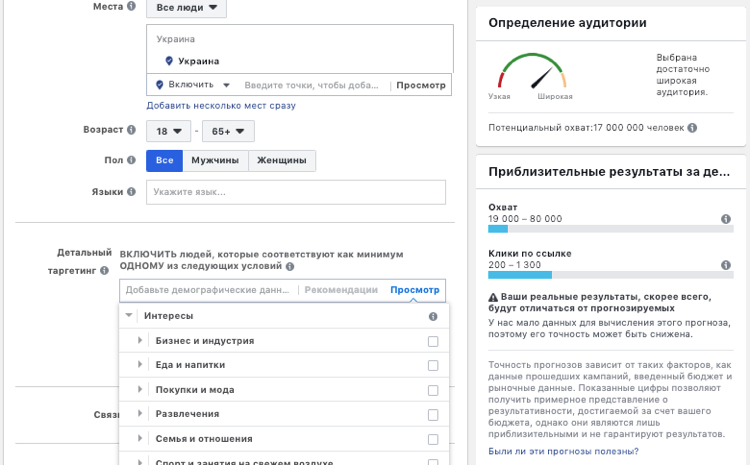Click the location pin next to Украина
The width and height of the screenshot is (750, 465).
coord(169,61)
